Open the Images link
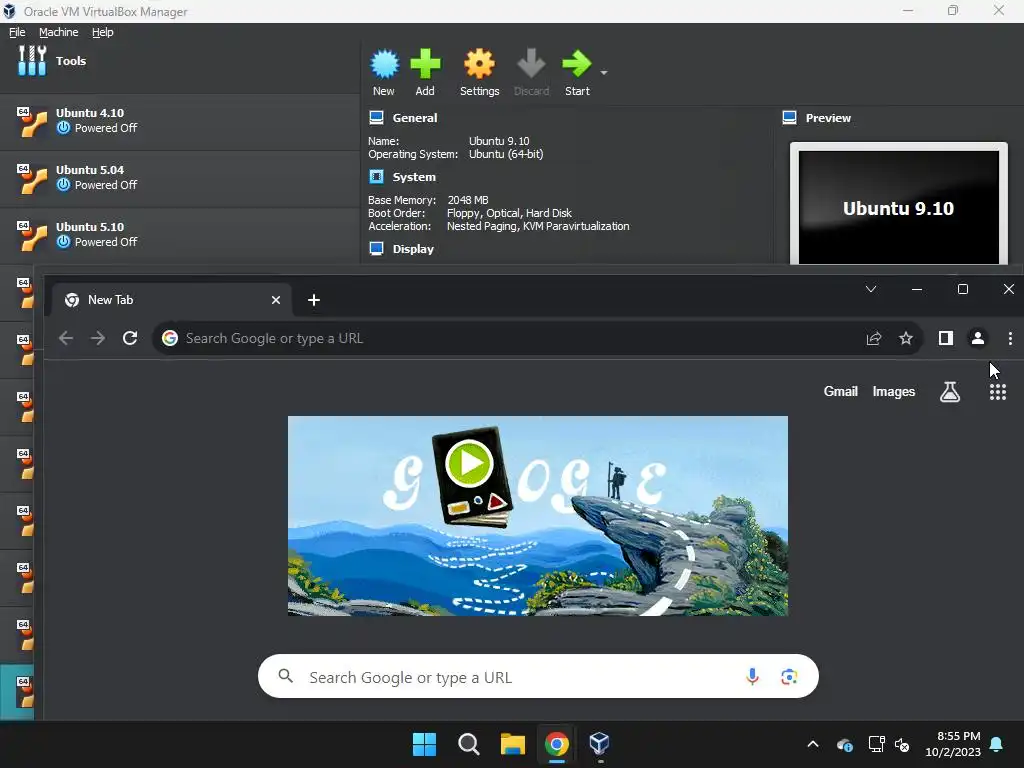This screenshot has width=1024, height=768. [x=893, y=391]
